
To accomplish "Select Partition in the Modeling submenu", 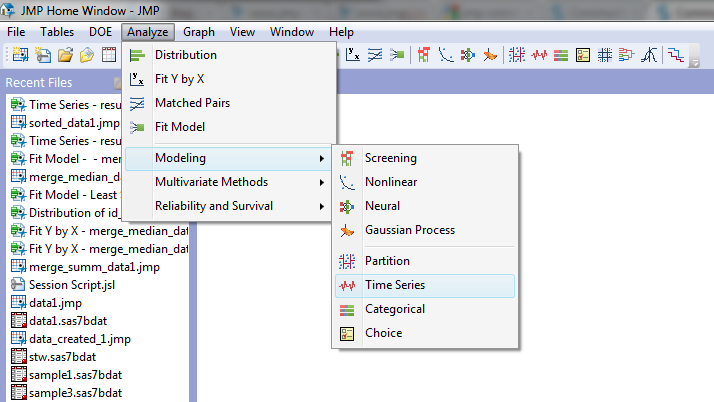I will click(425, 261).
